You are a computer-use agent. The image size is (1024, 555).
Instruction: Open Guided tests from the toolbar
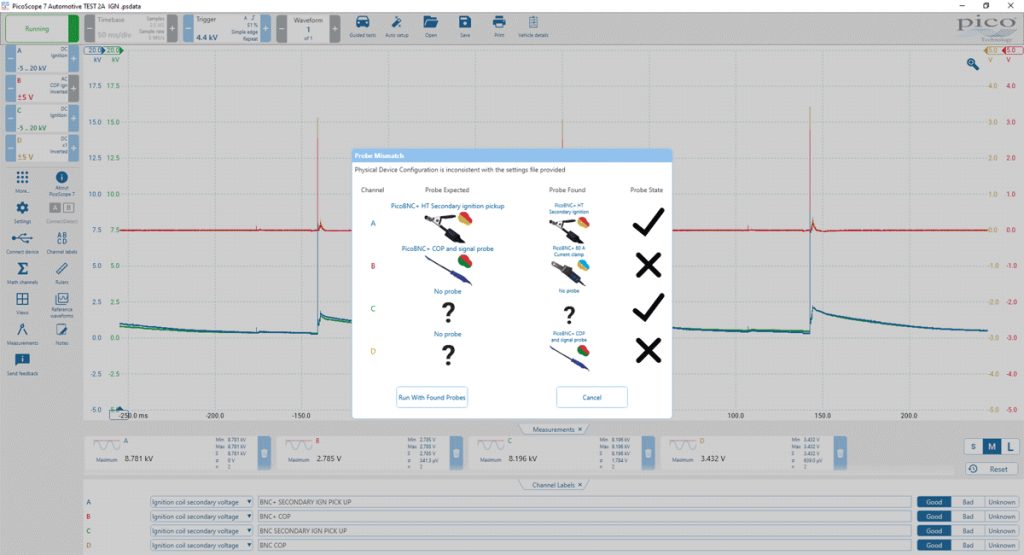tap(362, 26)
